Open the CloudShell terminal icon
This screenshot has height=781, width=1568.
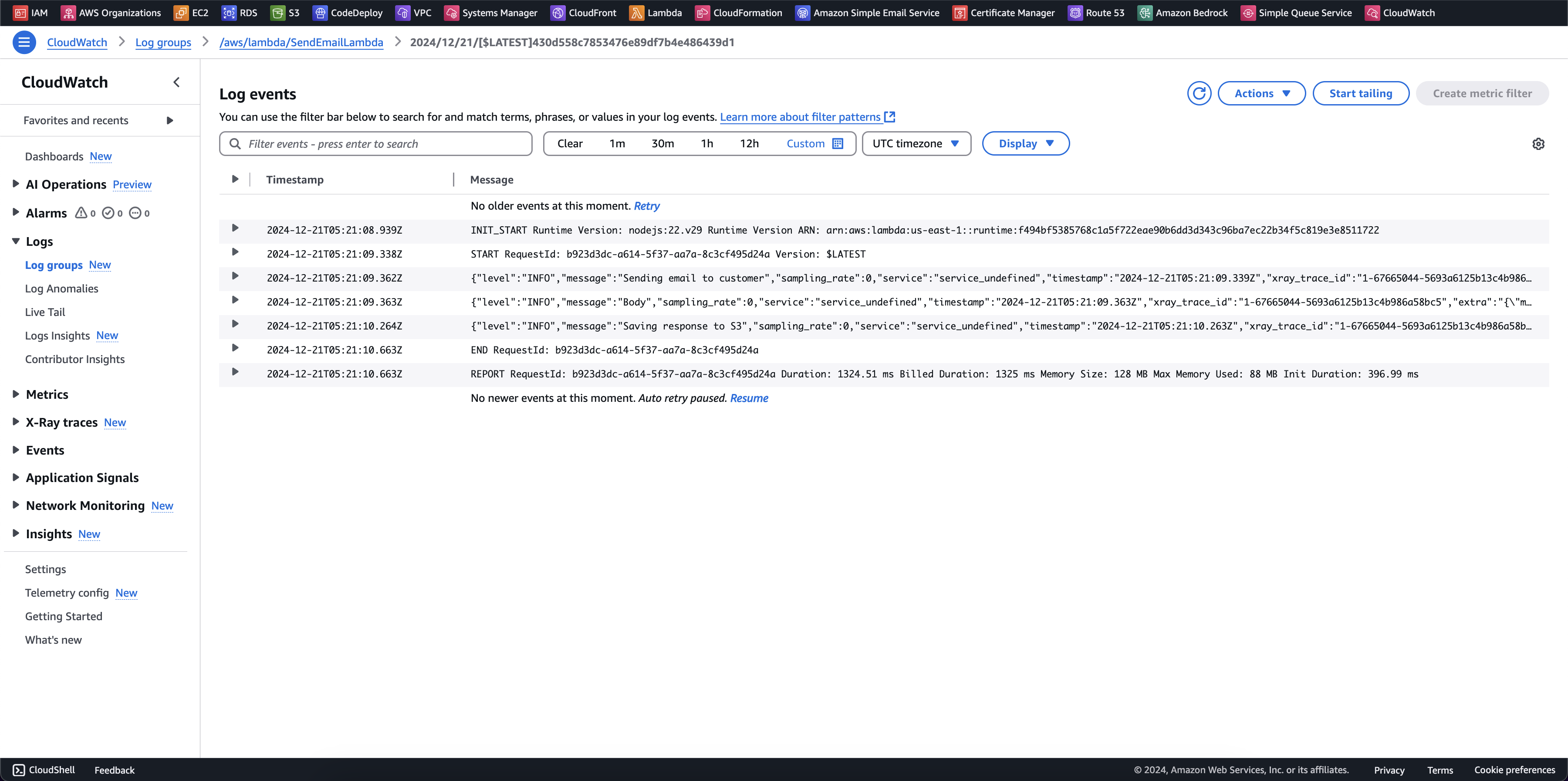[x=19, y=770]
